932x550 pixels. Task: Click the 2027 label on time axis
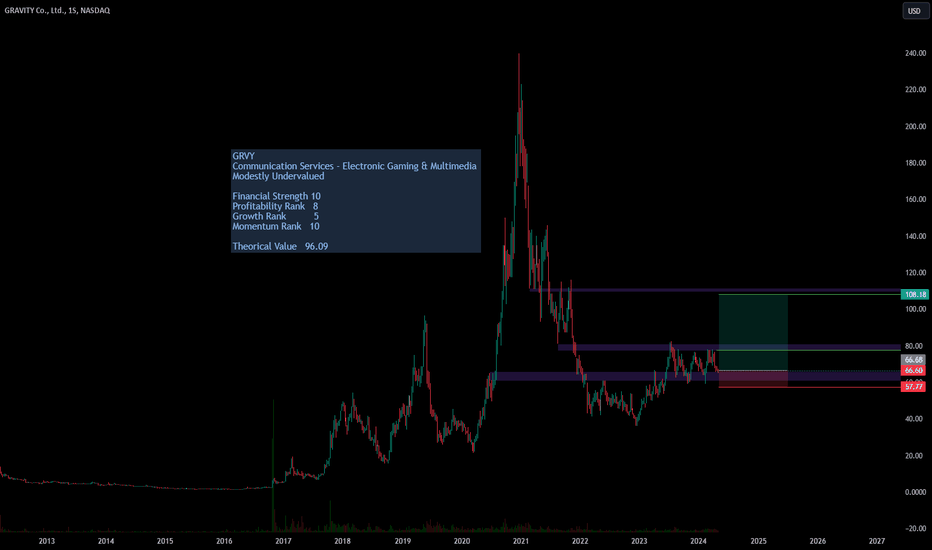877,541
